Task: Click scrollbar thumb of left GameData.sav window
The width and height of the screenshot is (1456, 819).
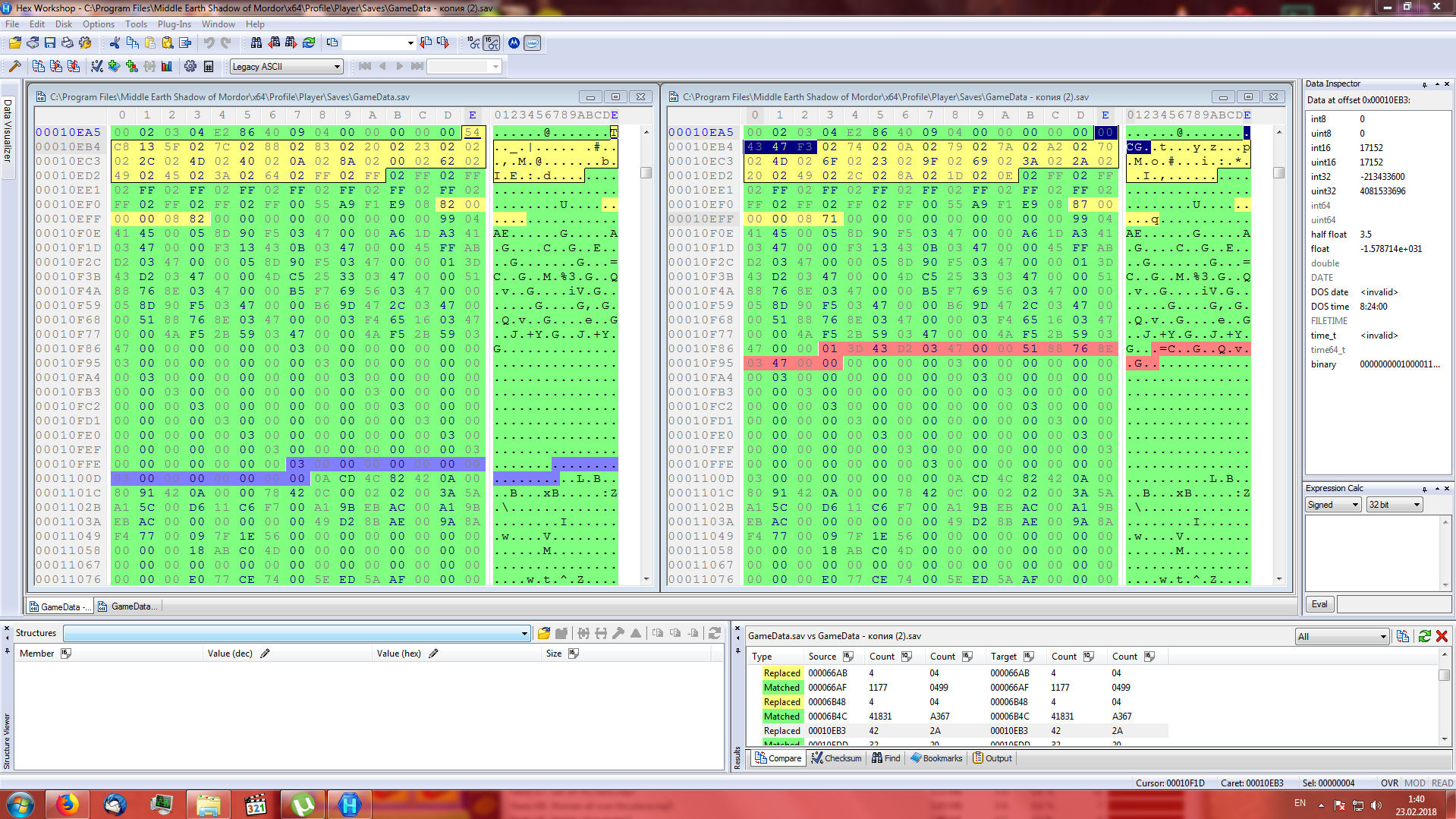Action: click(646, 172)
